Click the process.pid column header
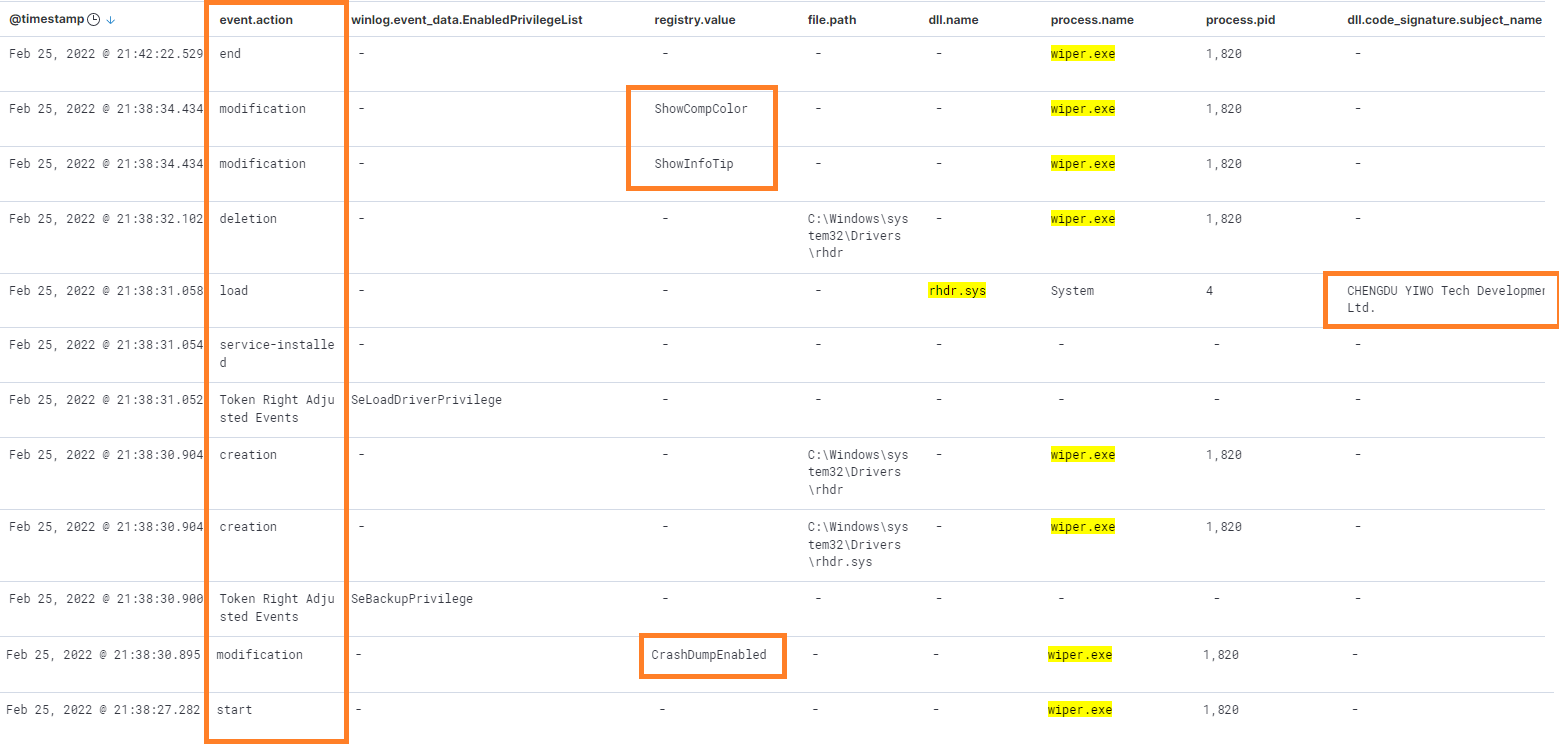The image size is (1559, 753). point(1240,20)
